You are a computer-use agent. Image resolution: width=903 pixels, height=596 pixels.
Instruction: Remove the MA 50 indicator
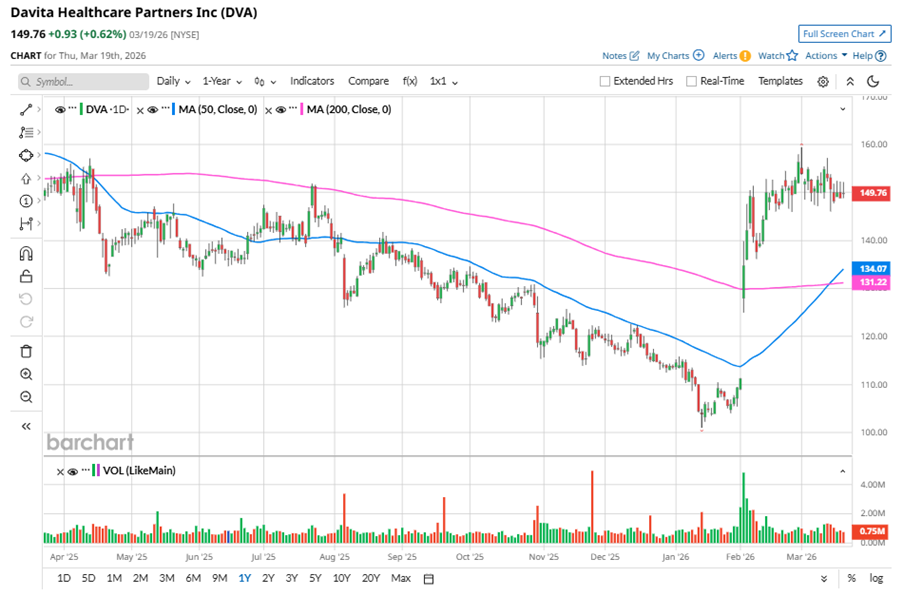point(140,110)
